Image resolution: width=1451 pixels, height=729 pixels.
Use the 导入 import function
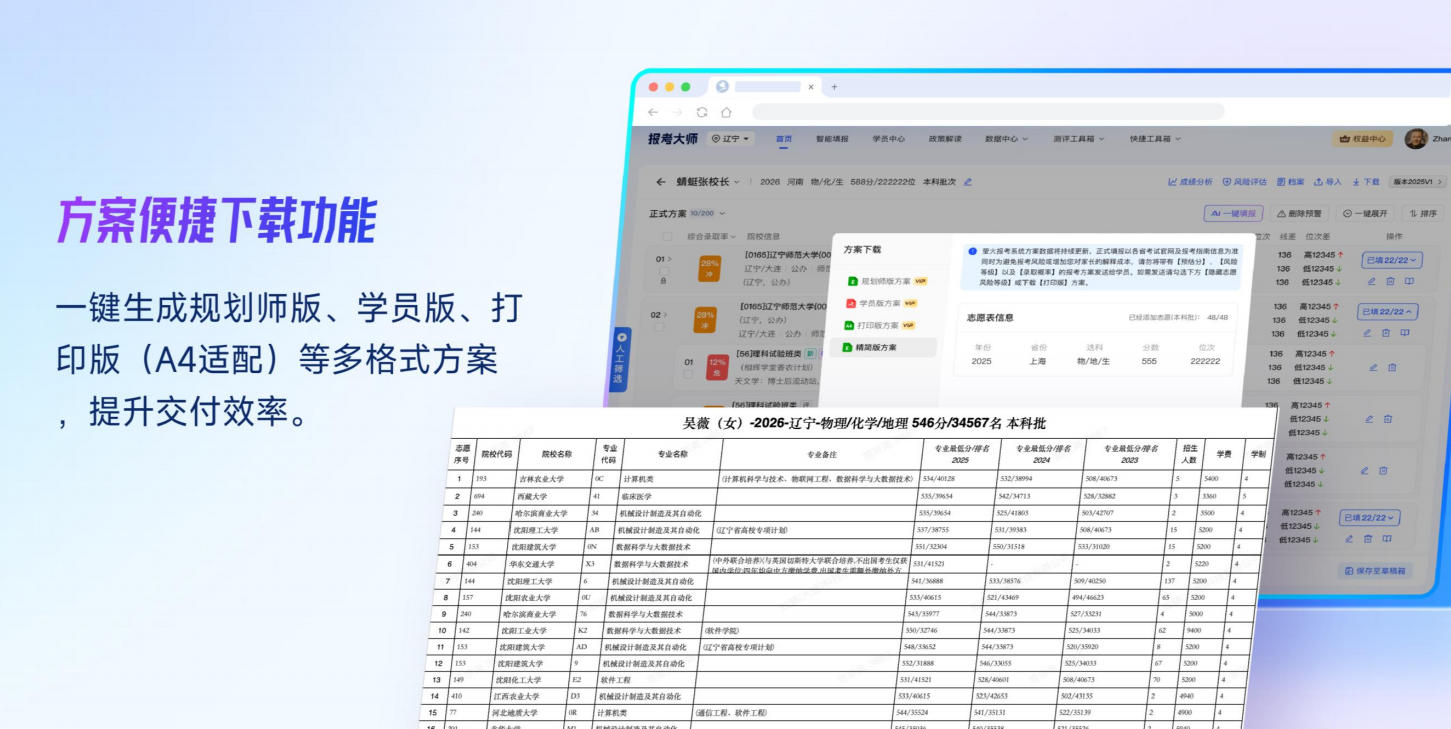pyautogui.click(x=1330, y=181)
